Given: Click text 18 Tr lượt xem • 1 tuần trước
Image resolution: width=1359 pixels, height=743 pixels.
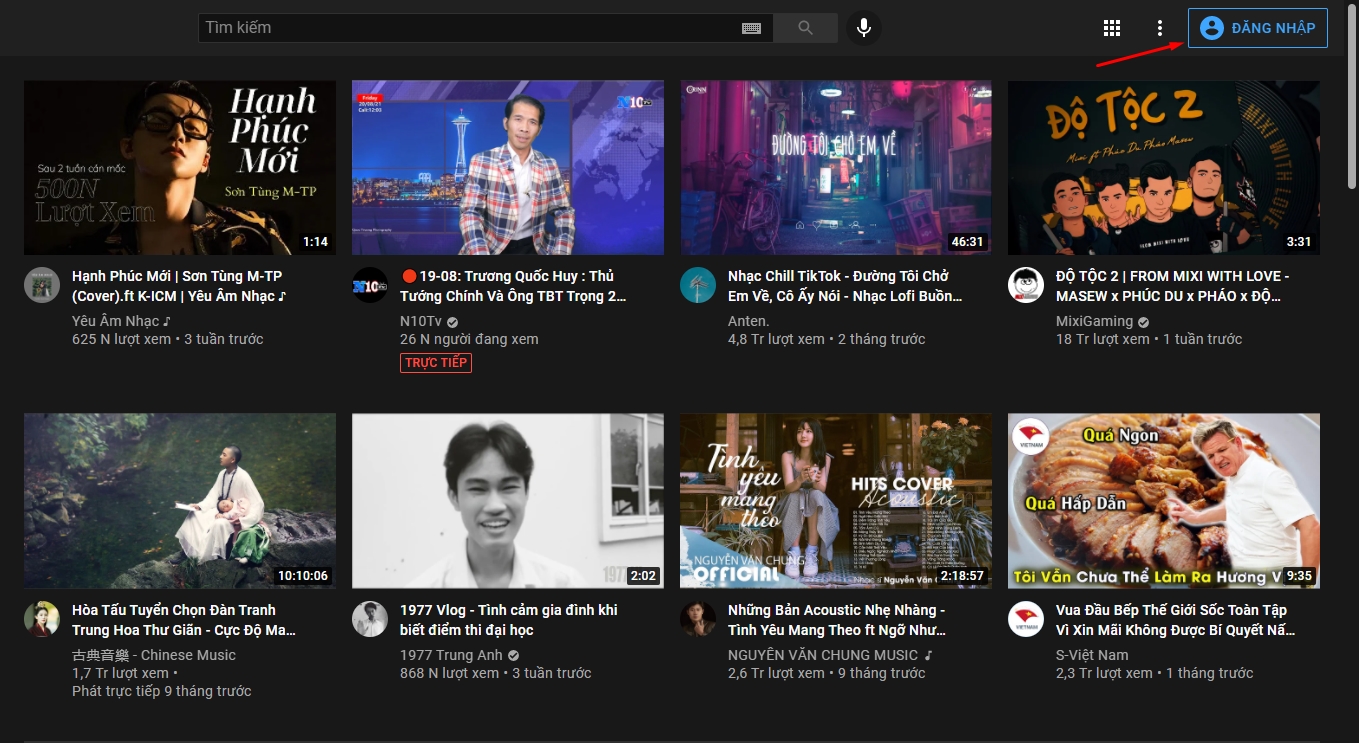Looking at the screenshot, I should pos(1148,339).
